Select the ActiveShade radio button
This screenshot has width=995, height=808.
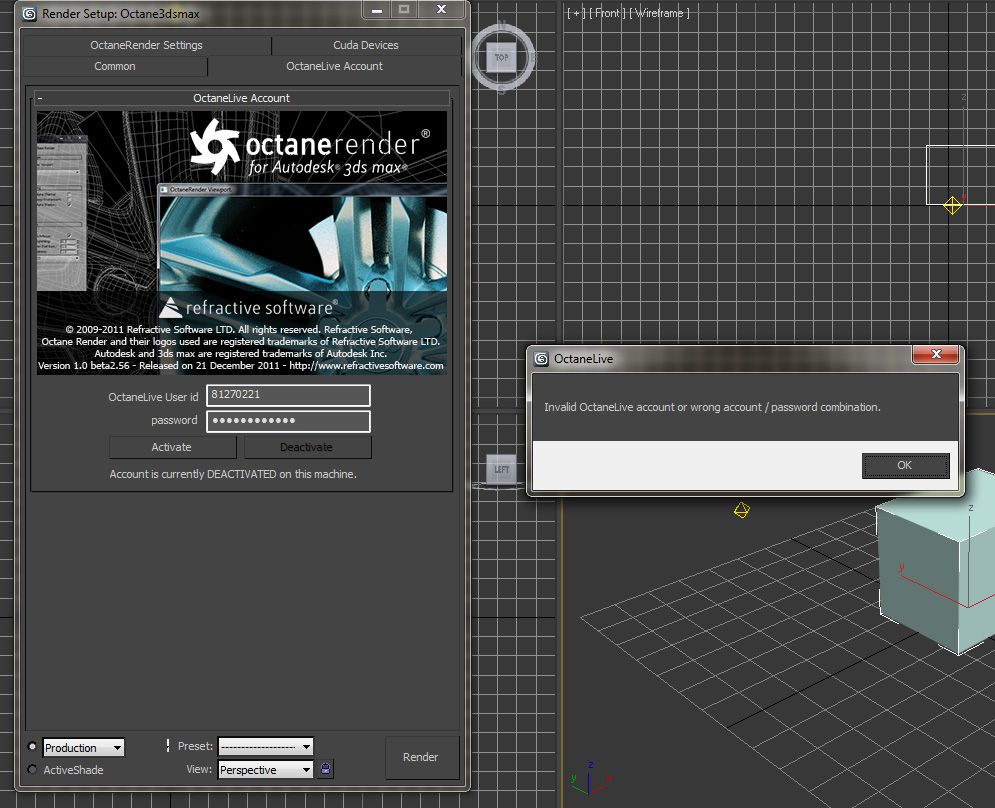(x=32, y=769)
